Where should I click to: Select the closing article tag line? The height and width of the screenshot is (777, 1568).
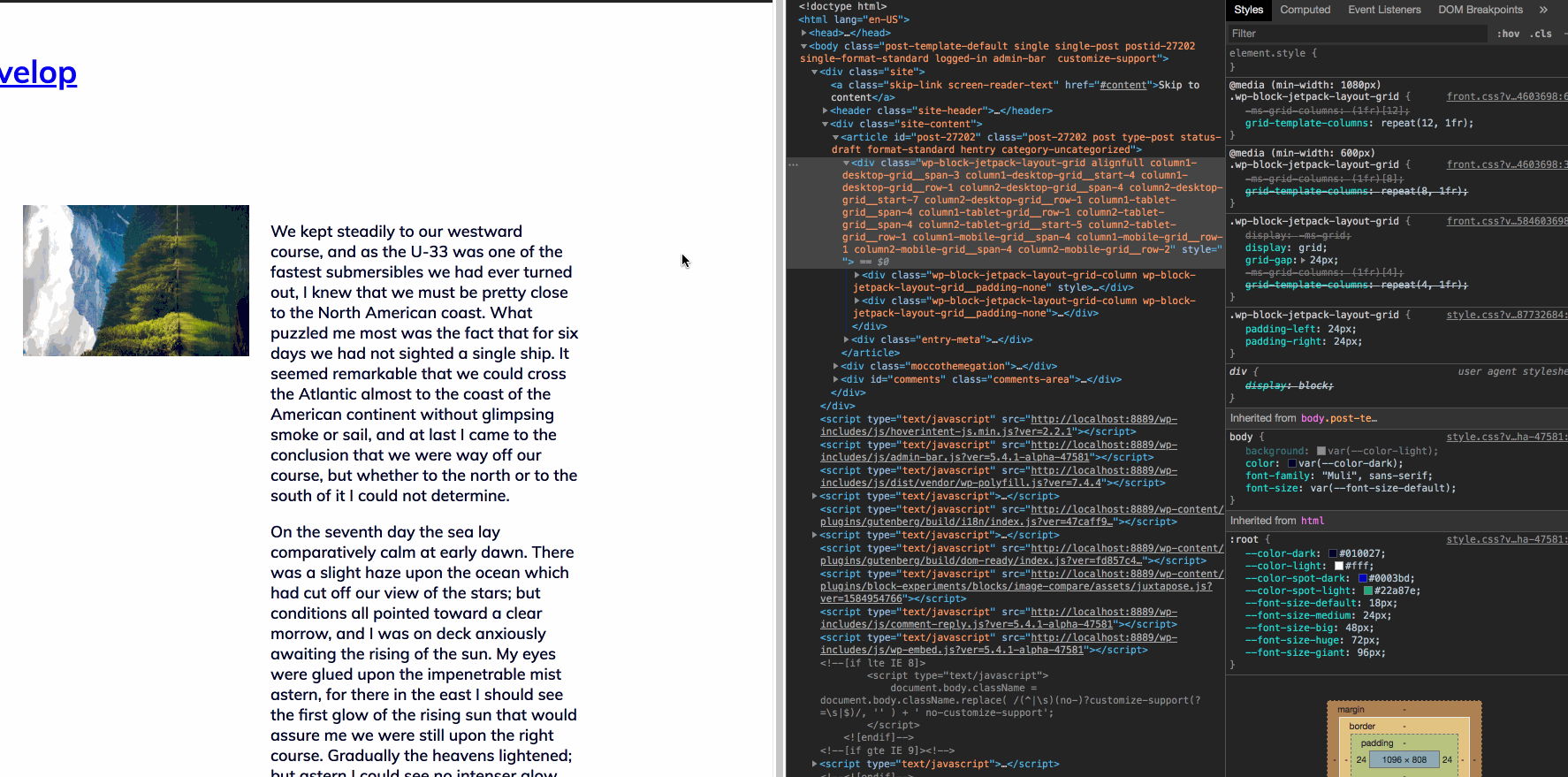(871, 353)
